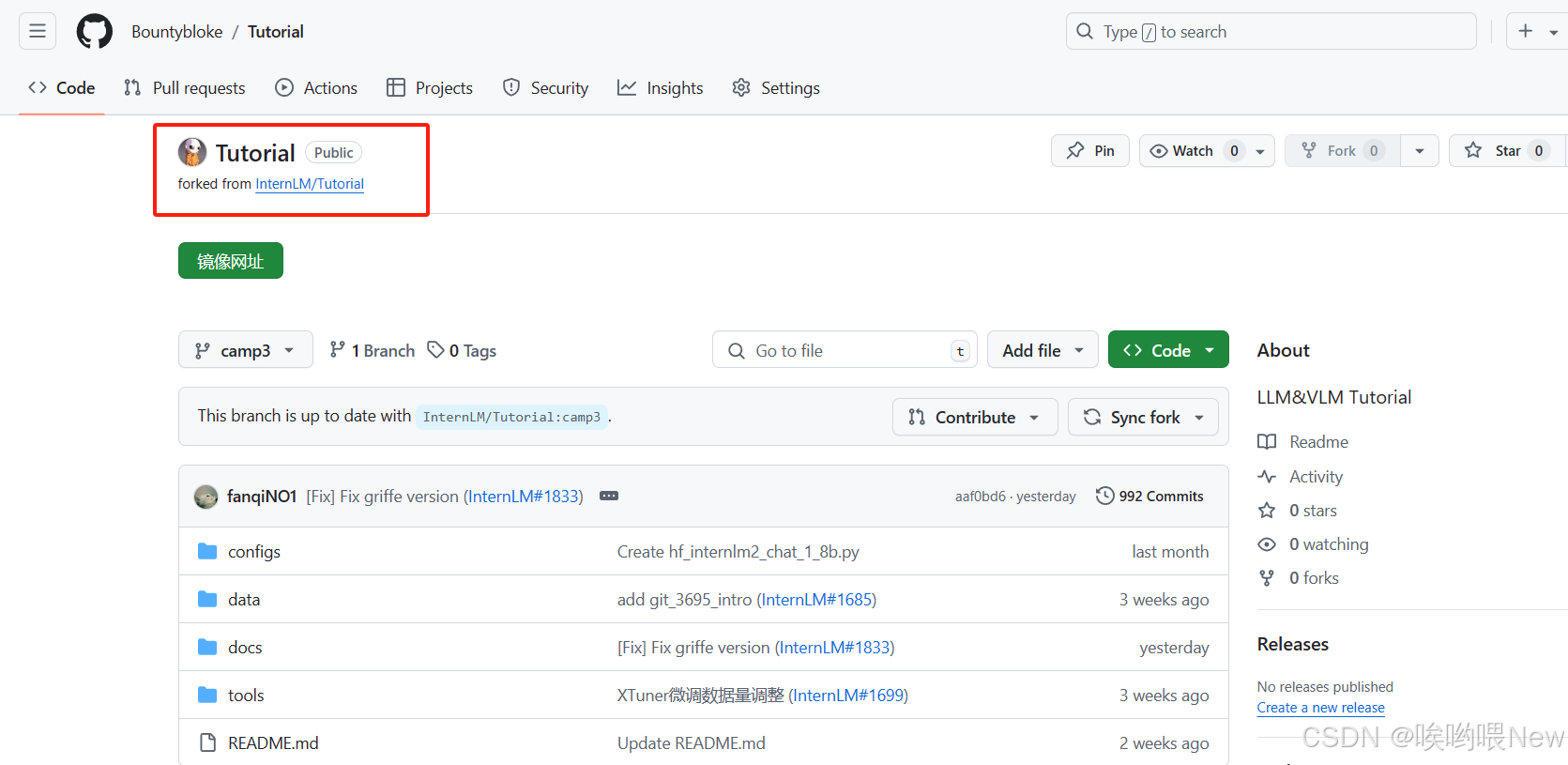View the 0 forks link
The image size is (1568, 765).
[1299, 578]
